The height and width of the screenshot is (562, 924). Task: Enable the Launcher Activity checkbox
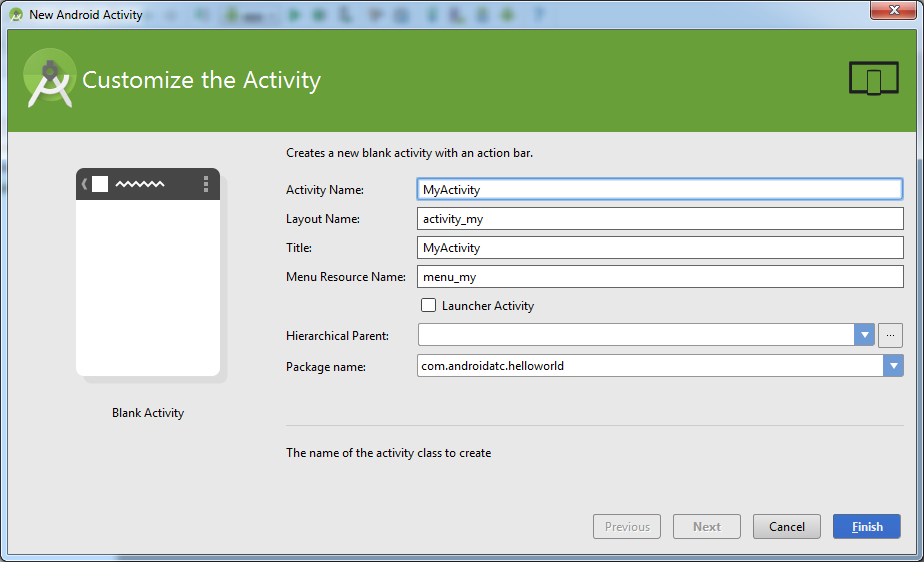(x=428, y=305)
